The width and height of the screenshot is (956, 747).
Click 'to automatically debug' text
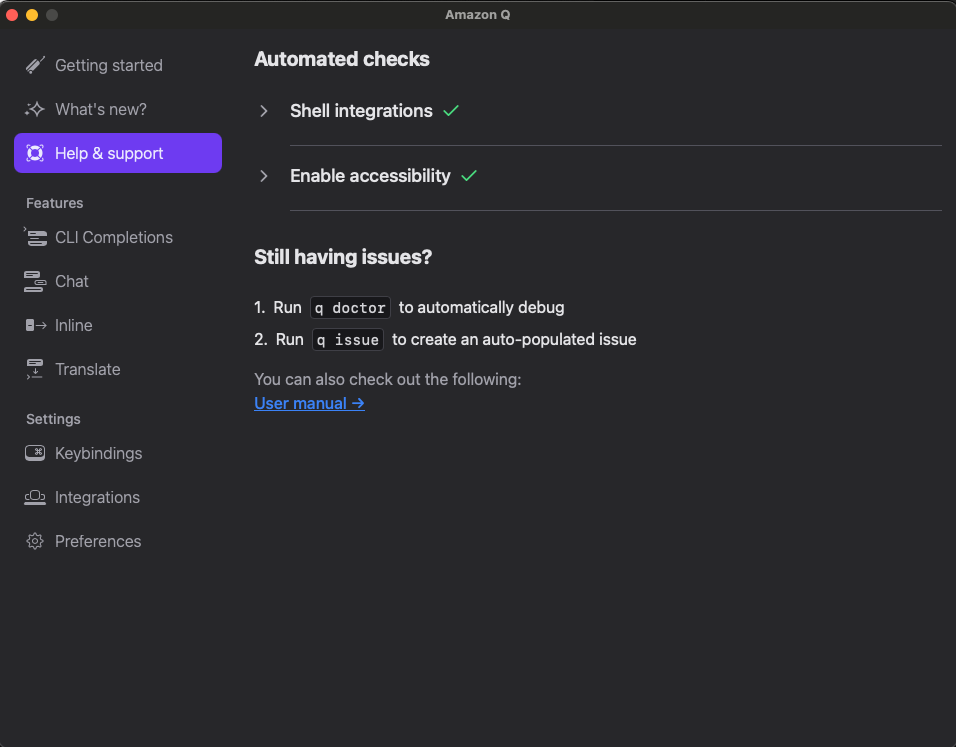tap(481, 307)
